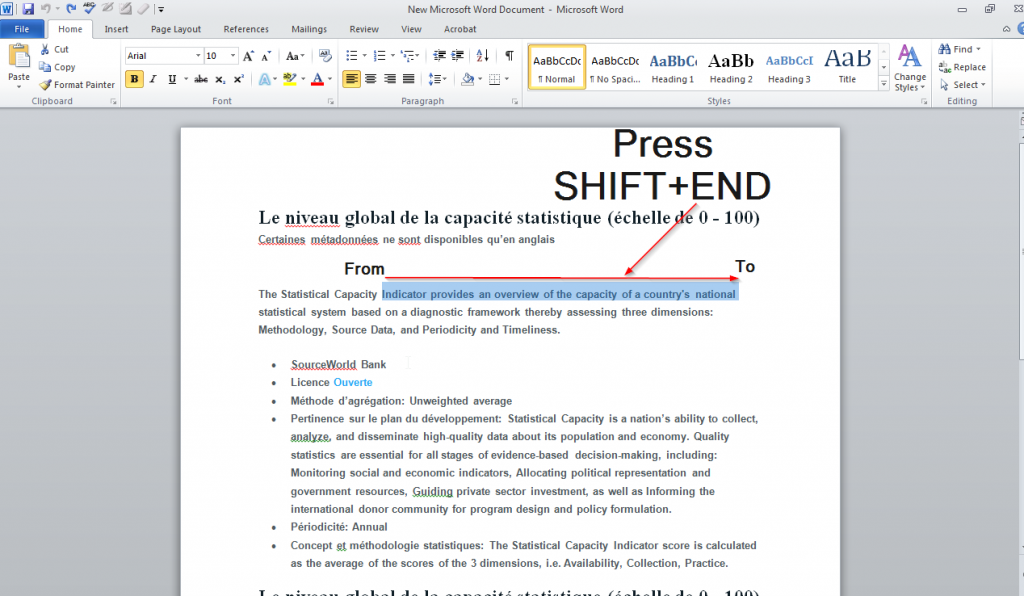Apply subscript formatting

click(x=221, y=79)
